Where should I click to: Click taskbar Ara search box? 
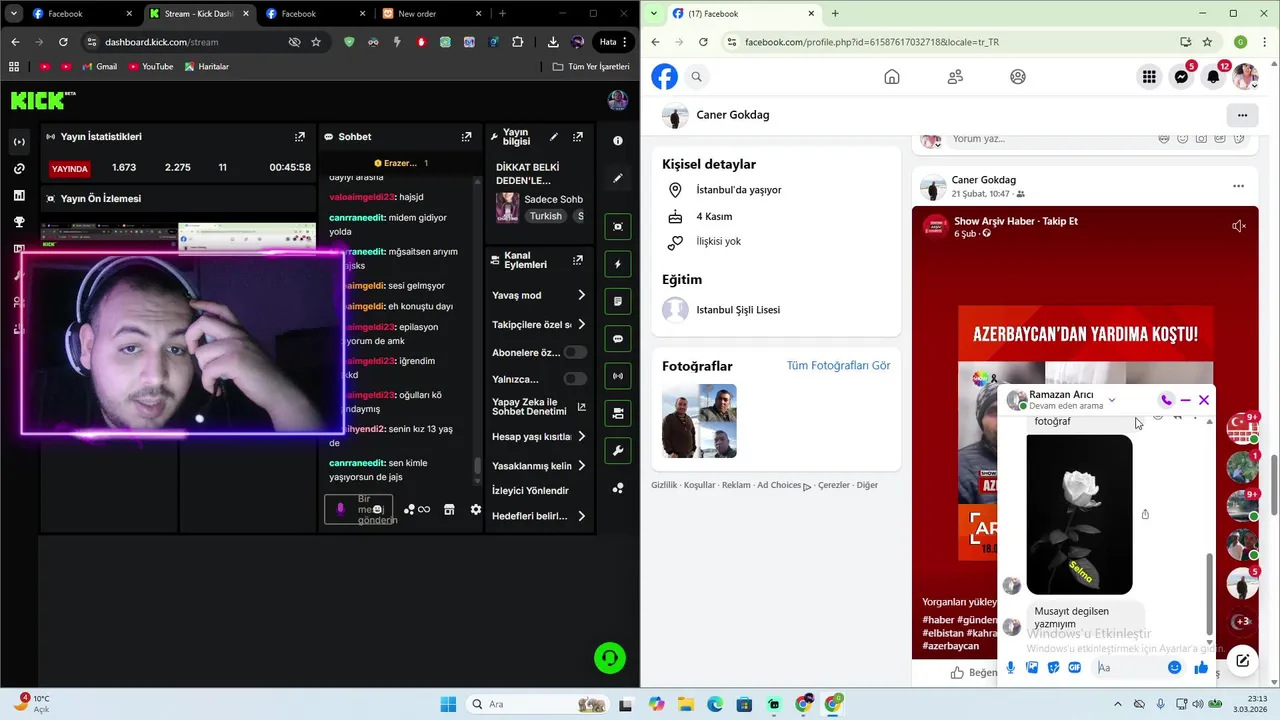(538, 704)
